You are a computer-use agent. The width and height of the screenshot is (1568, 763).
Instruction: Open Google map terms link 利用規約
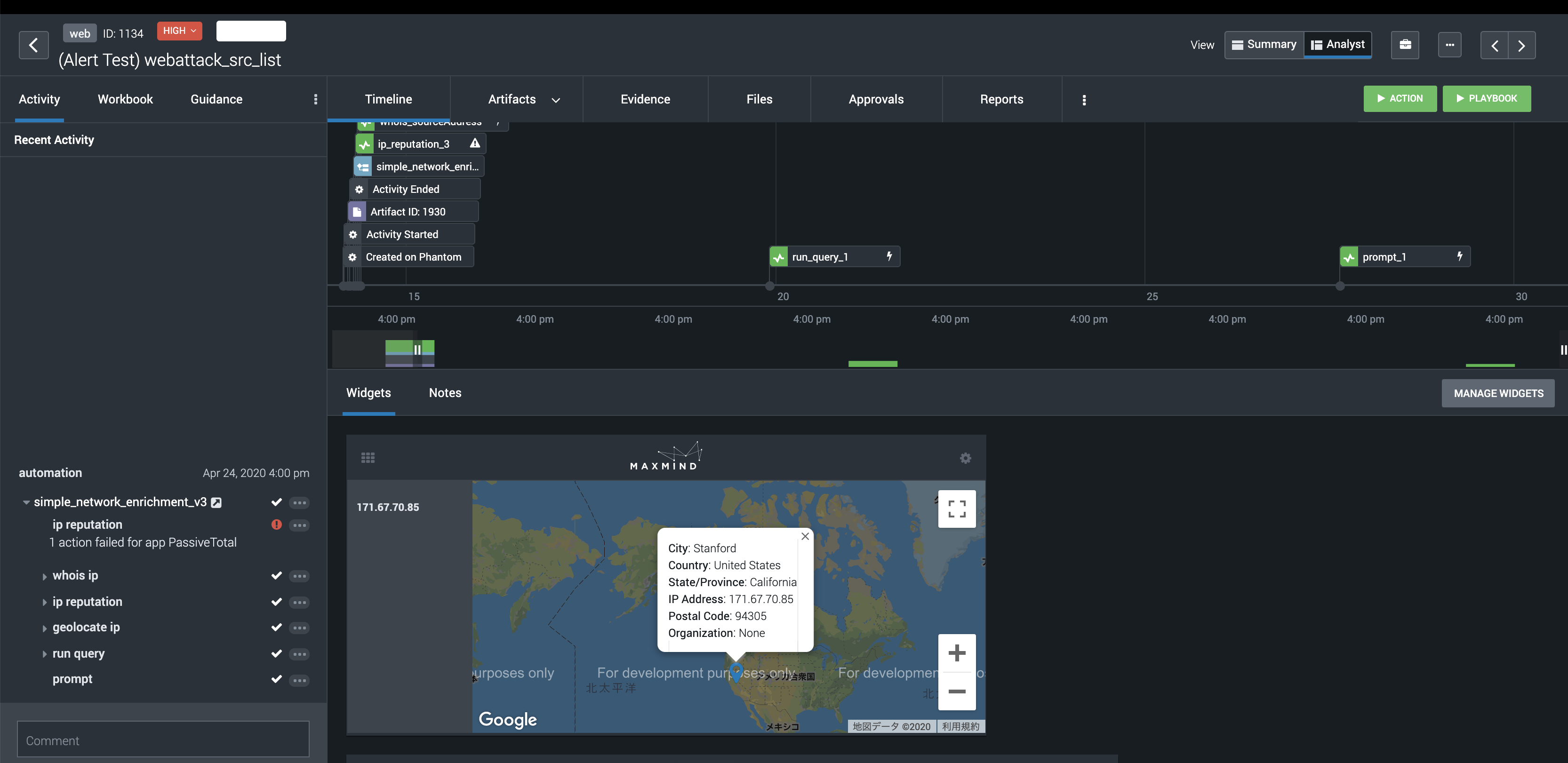pos(960,726)
